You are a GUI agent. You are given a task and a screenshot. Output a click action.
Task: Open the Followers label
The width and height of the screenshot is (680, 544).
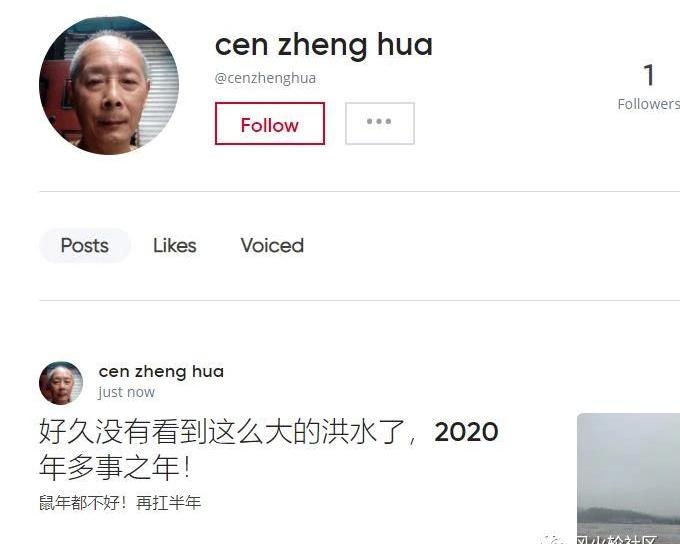point(648,104)
